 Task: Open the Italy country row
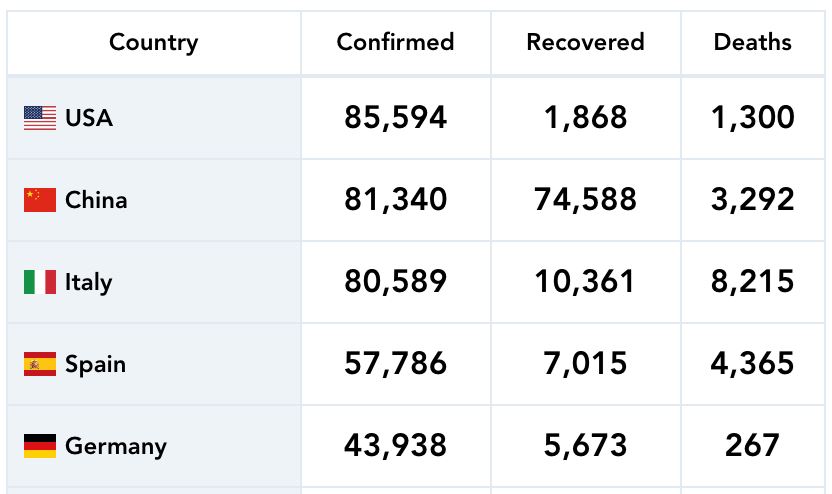(x=88, y=282)
